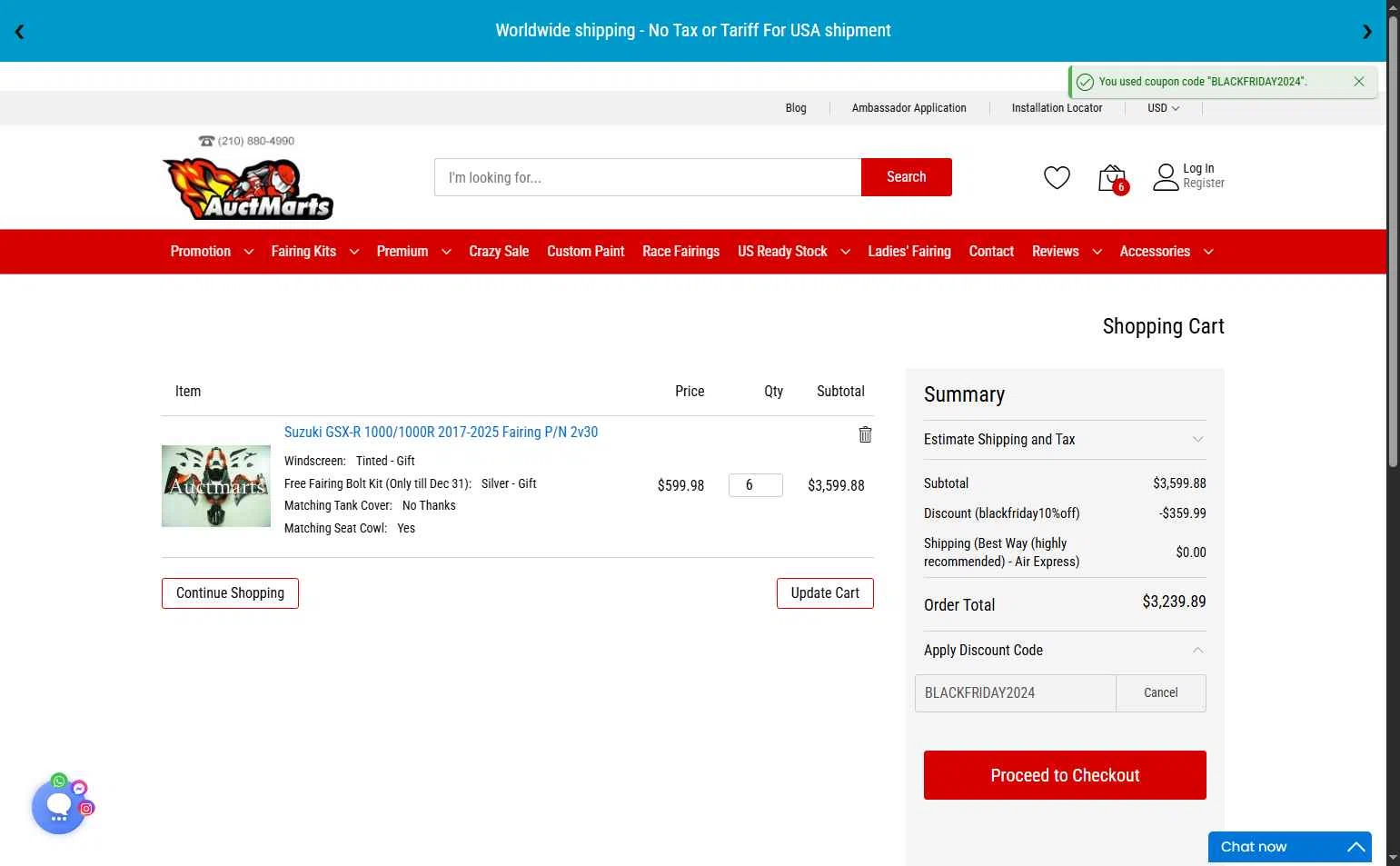Click the user account avatar icon
The height and width of the screenshot is (866, 1400).
[1166, 177]
